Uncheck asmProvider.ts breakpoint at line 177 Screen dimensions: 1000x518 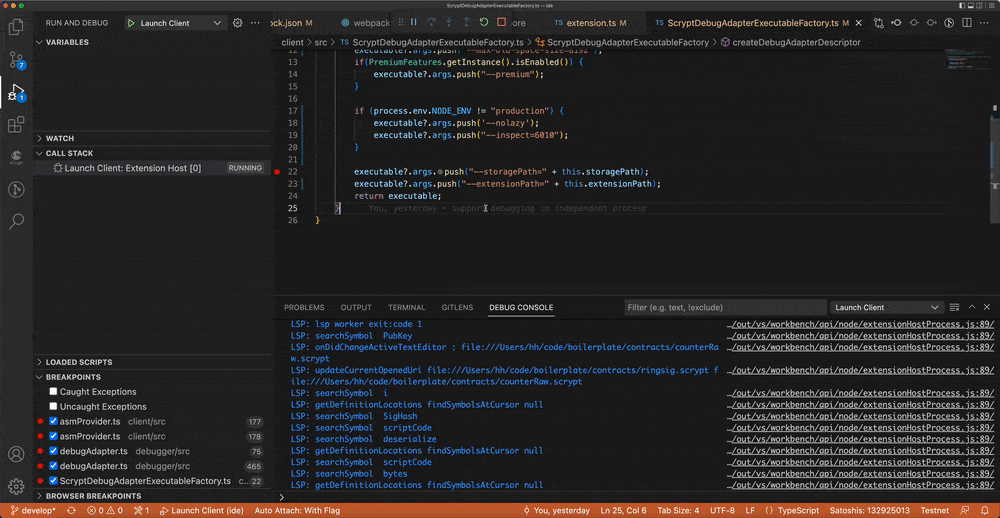coord(54,422)
